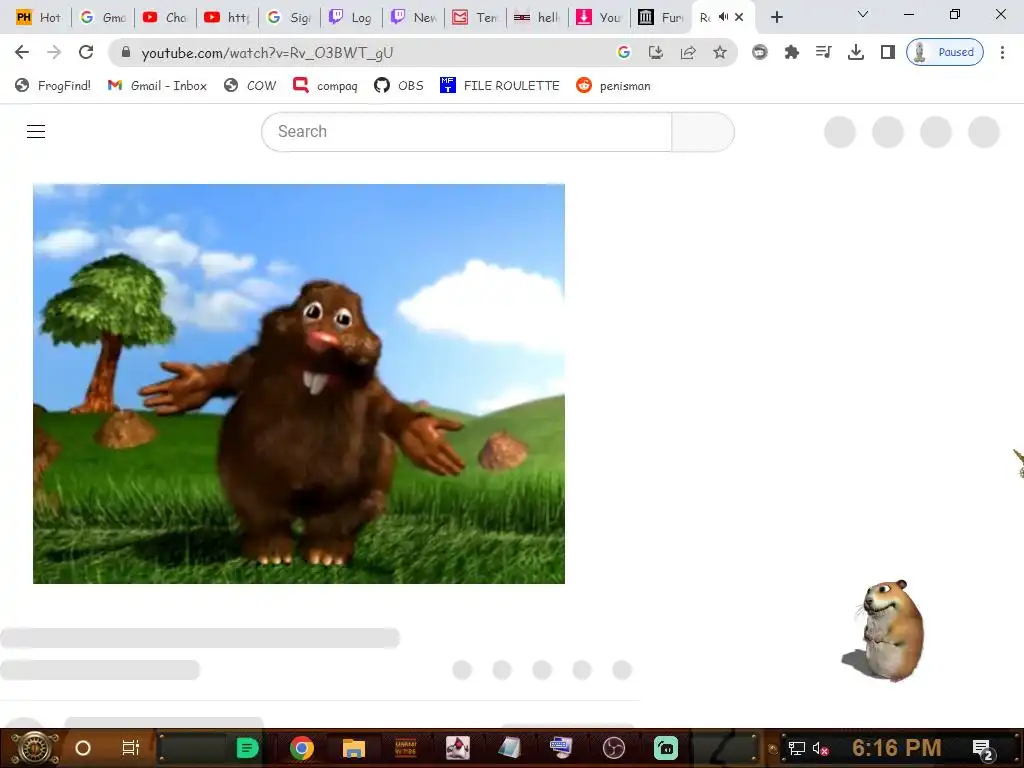Switch to the 'You' downloader tab

(x=600, y=18)
